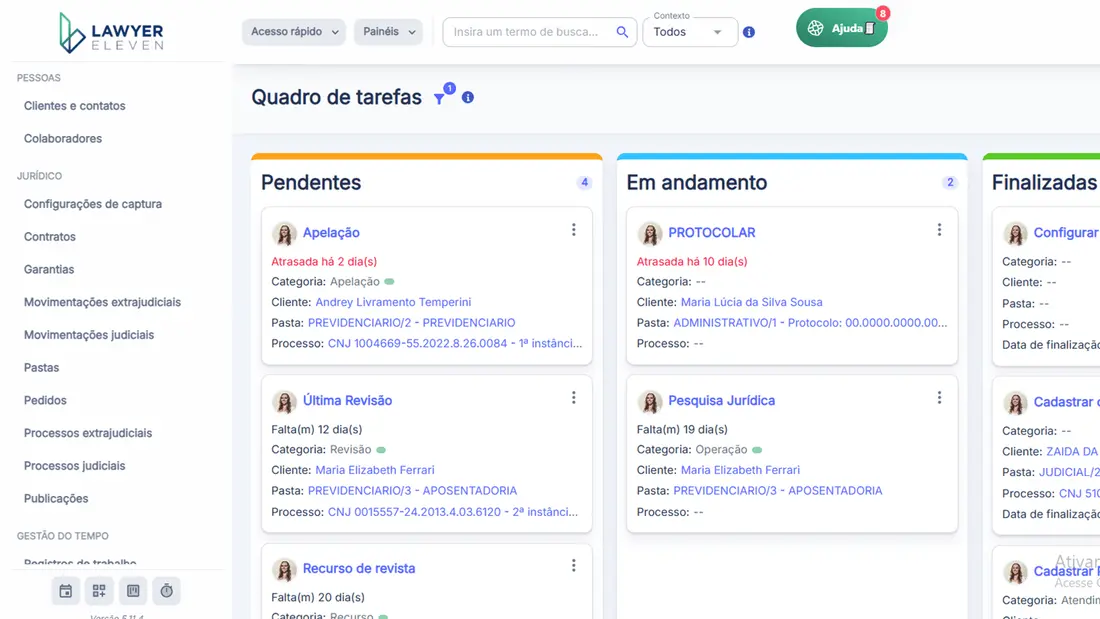Open Clientes e contatos in sidebar
Image resolution: width=1100 pixels, height=619 pixels.
75,106
